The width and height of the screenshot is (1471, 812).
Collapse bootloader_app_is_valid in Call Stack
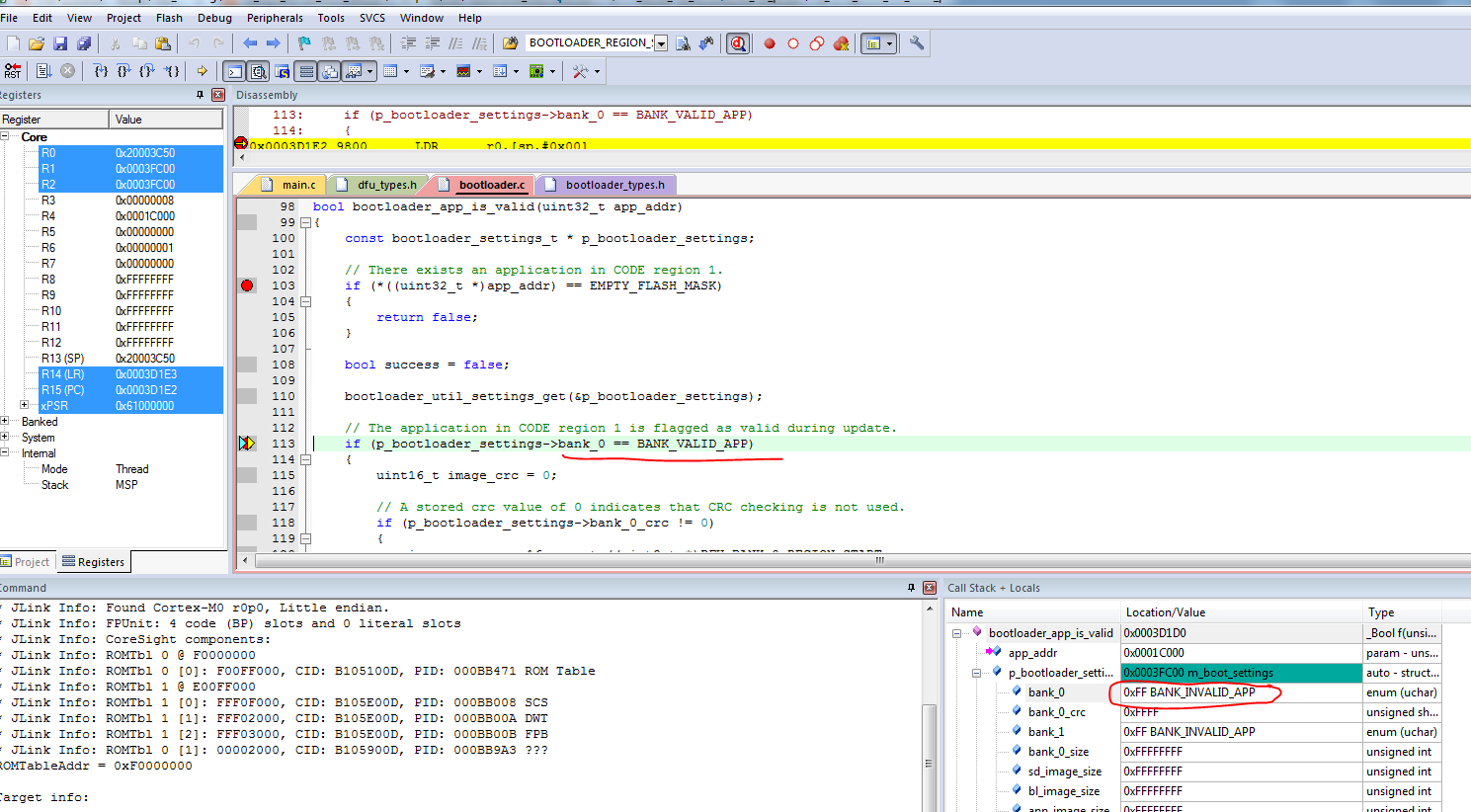956,633
